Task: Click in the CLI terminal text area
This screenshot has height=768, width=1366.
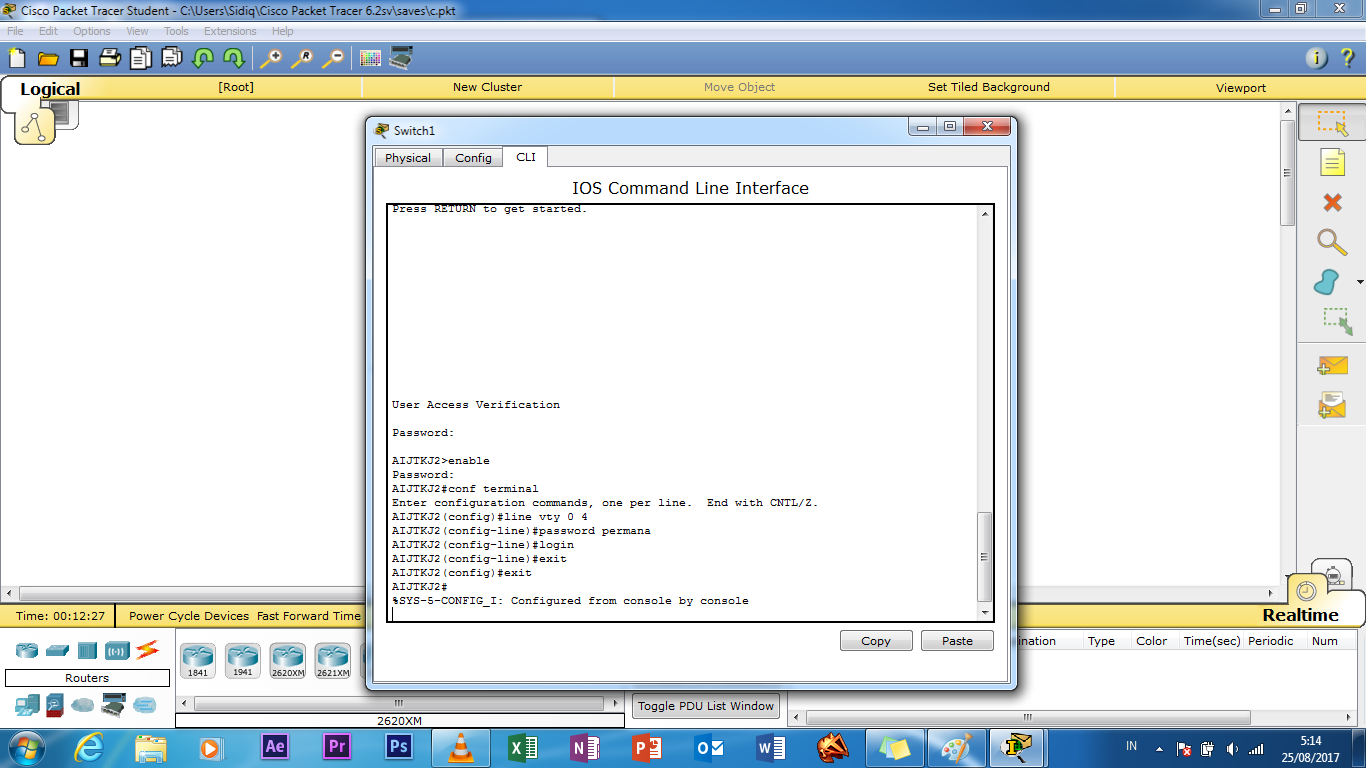Action: tap(683, 412)
